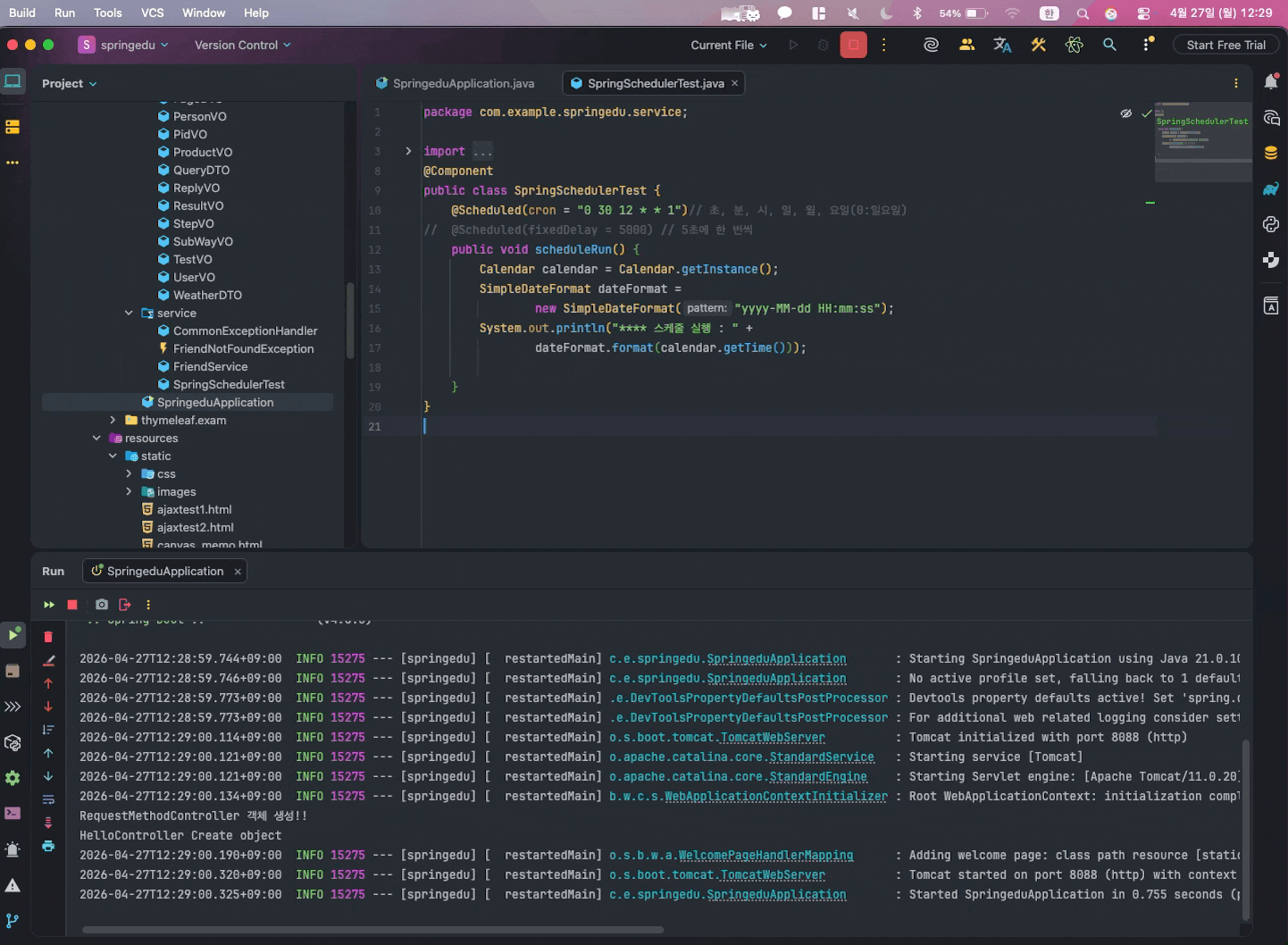The image size is (1288, 945).
Task: Expand the folded import block
Action: click(408, 151)
